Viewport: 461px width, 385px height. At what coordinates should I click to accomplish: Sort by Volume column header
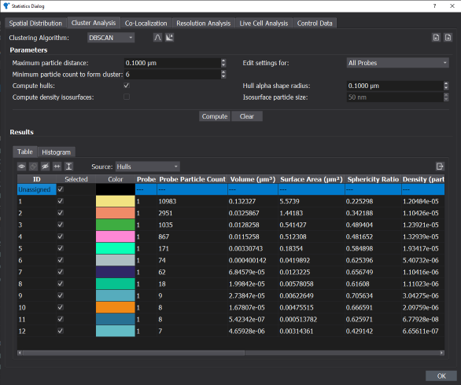(x=253, y=179)
